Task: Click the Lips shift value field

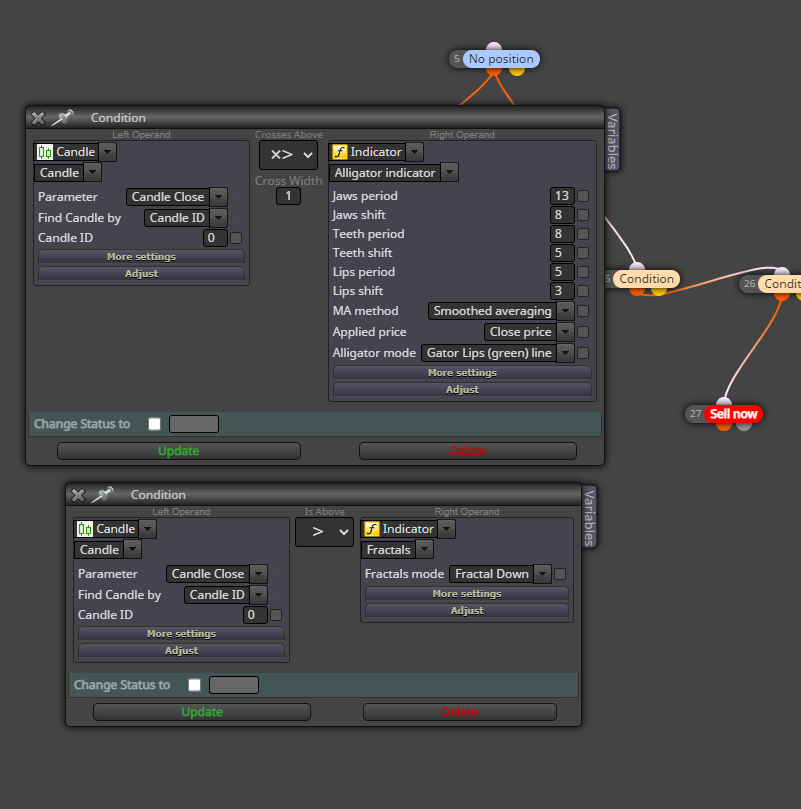Action: [562, 291]
